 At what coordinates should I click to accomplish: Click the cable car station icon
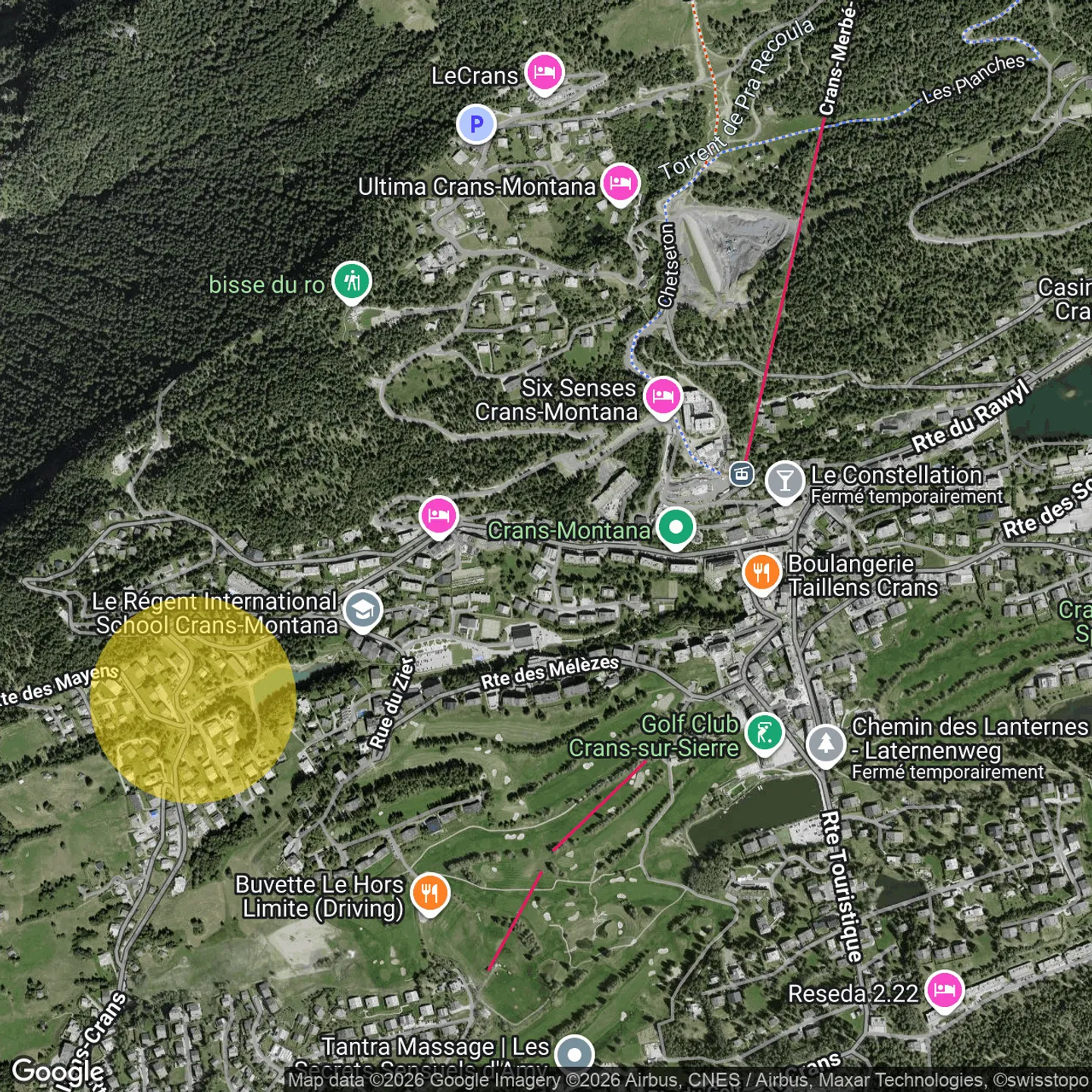[x=742, y=475]
